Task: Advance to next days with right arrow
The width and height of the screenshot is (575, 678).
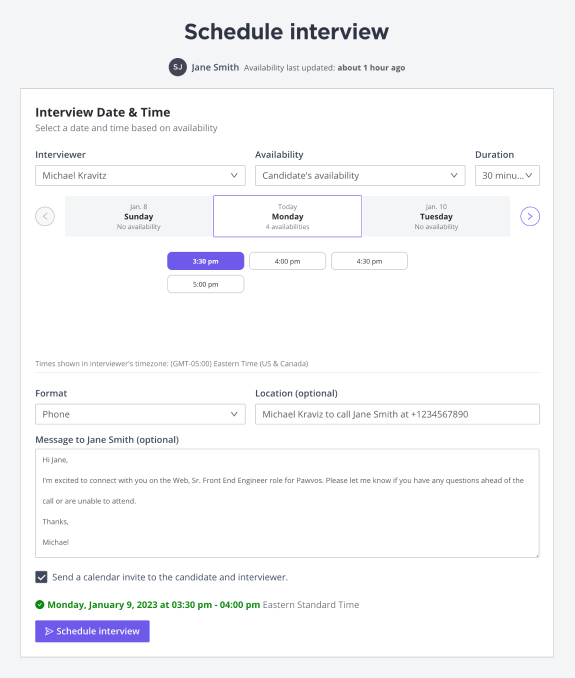Action: coord(530,216)
